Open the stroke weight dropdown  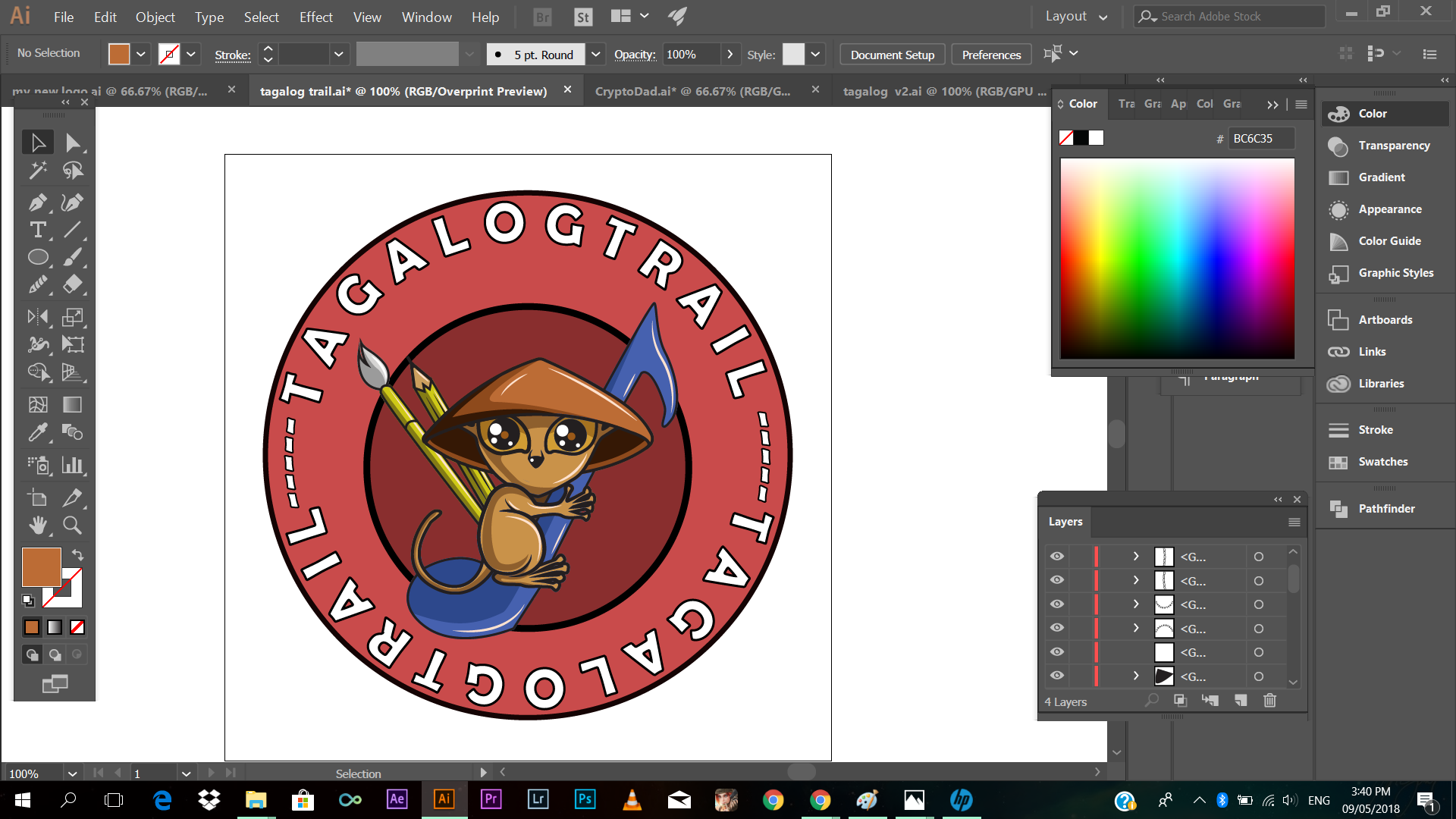click(x=339, y=54)
